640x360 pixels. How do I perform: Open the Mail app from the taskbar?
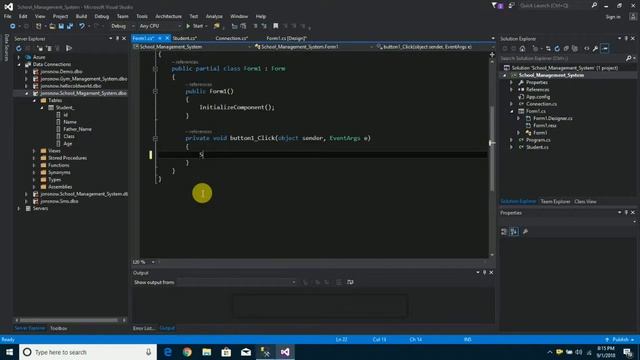click(246, 352)
